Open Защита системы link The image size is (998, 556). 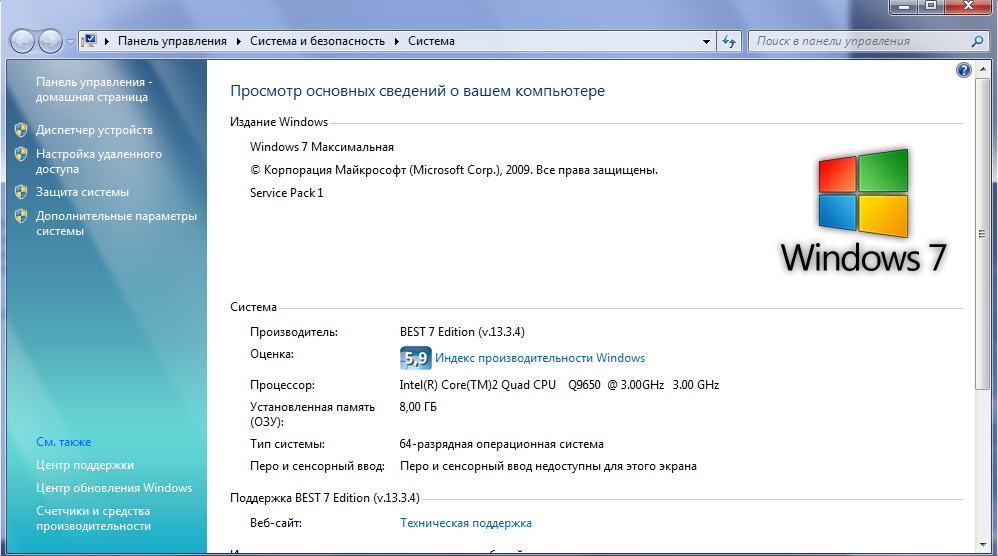(82, 192)
